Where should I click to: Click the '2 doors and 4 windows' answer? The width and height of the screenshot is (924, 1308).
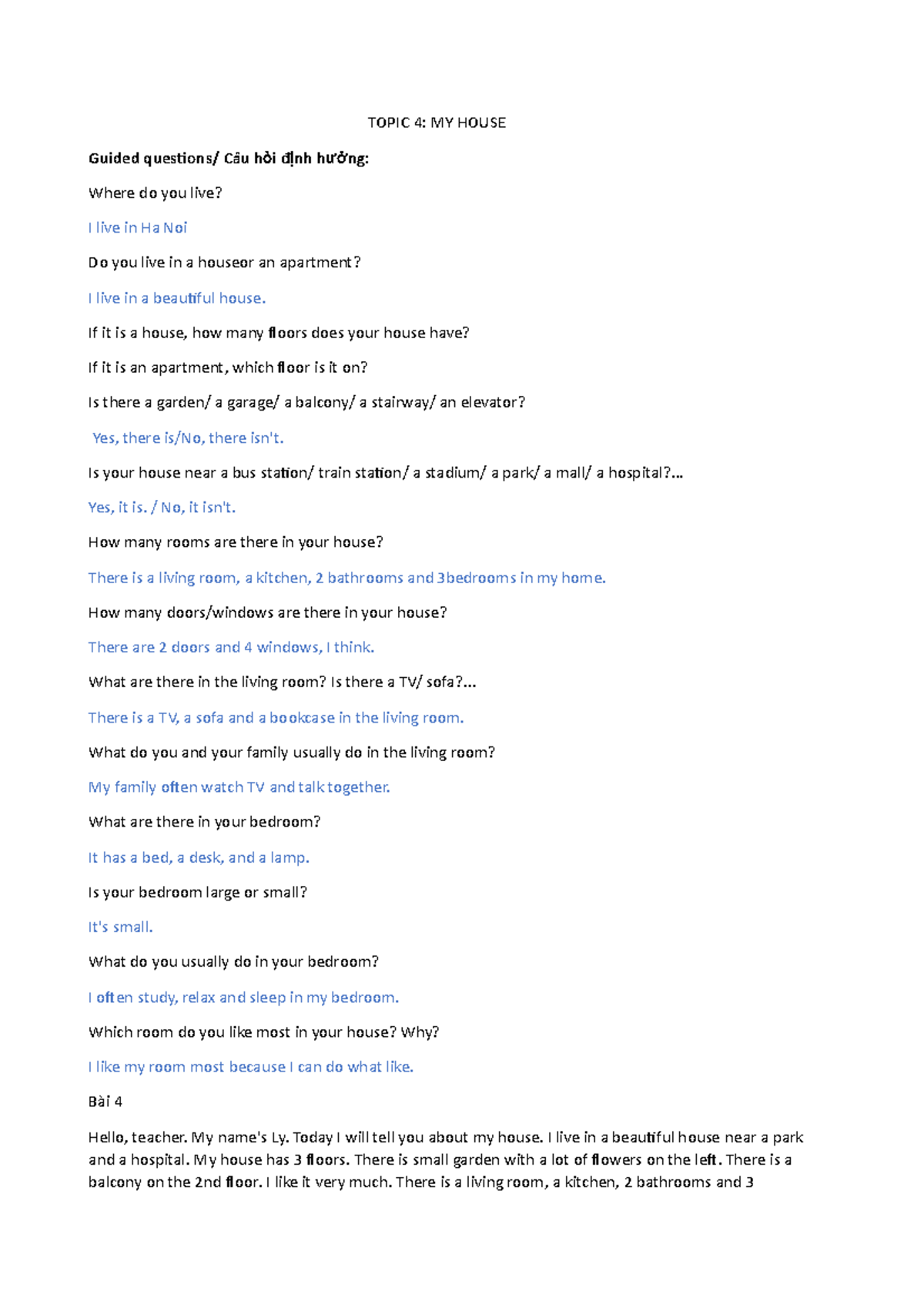point(231,647)
